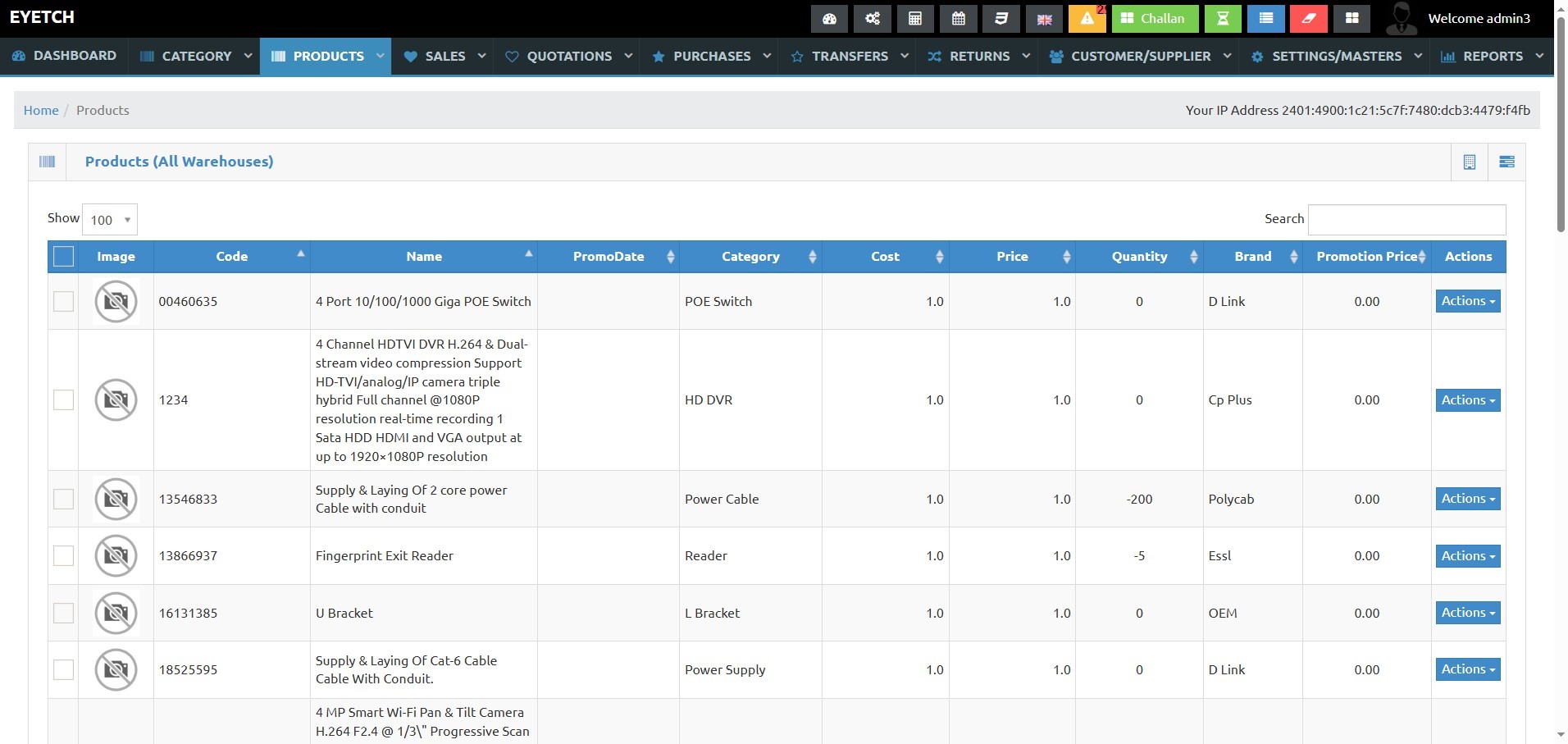Click the green Challan button
1568x744 pixels.
click(x=1155, y=18)
